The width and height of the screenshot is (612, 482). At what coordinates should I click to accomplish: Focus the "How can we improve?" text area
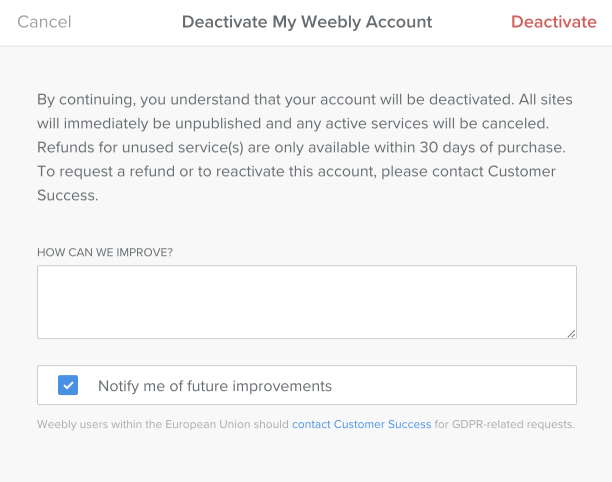click(306, 302)
